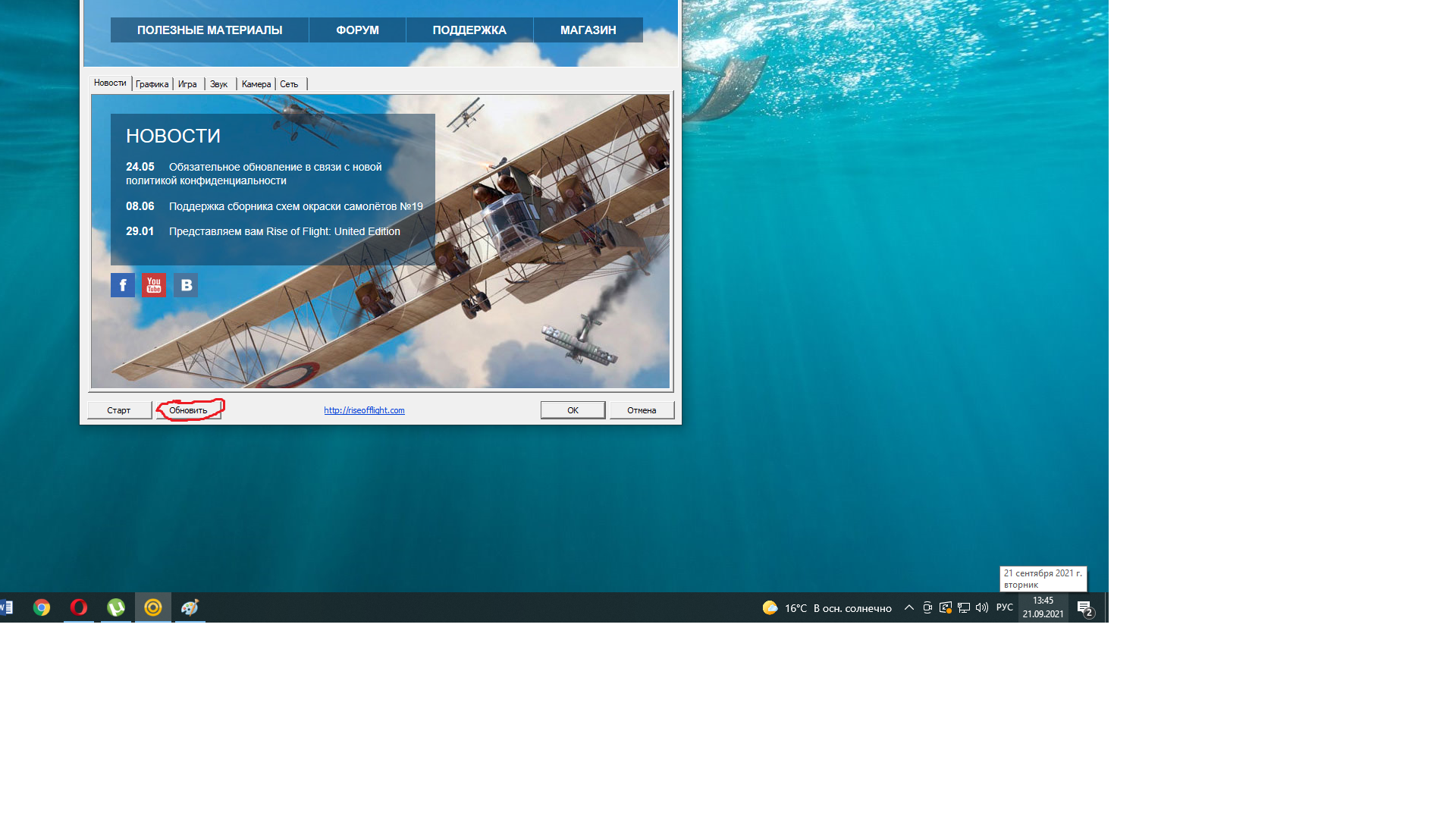Viewport: 1456px width, 819px height.
Task: Click the Старт button
Action: 119,410
